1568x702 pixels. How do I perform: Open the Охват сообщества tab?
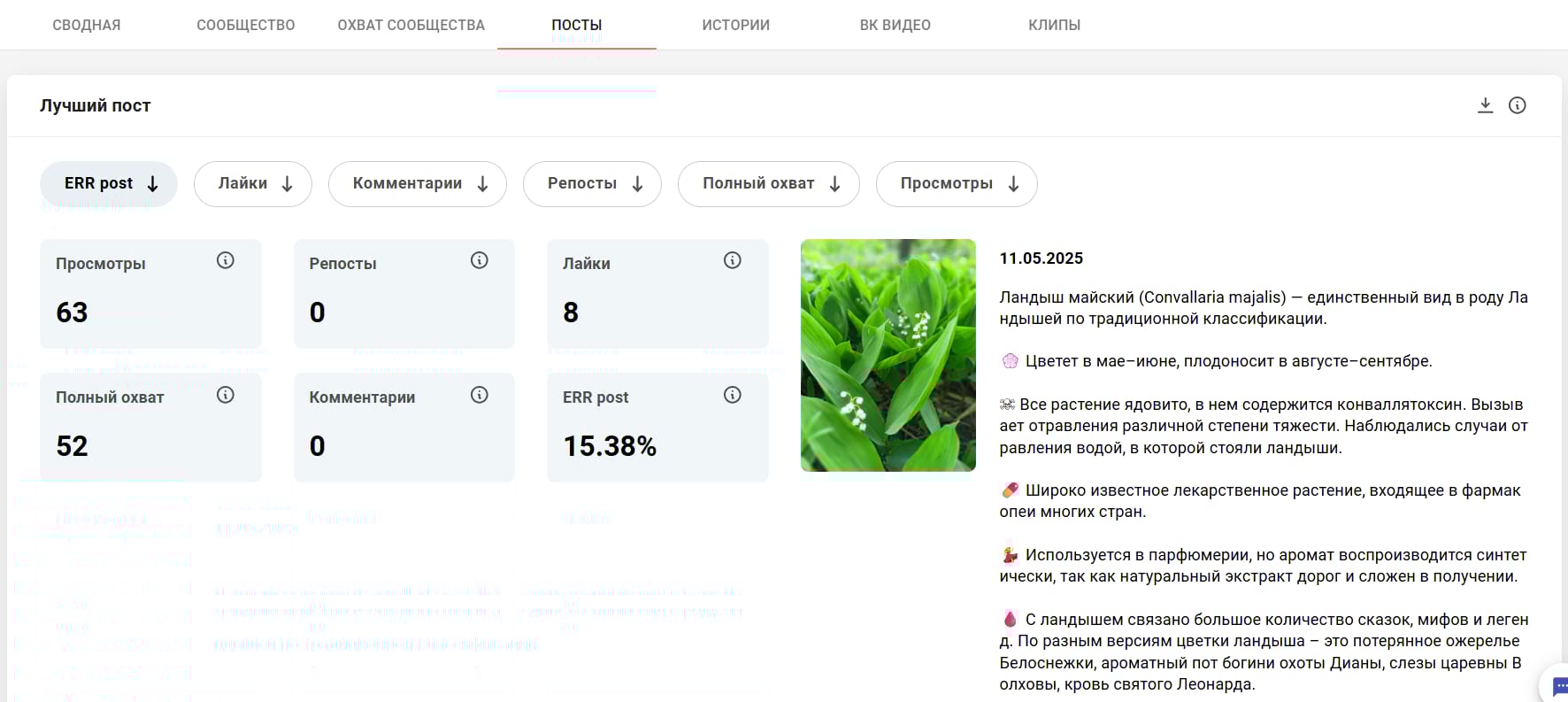[x=411, y=25]
